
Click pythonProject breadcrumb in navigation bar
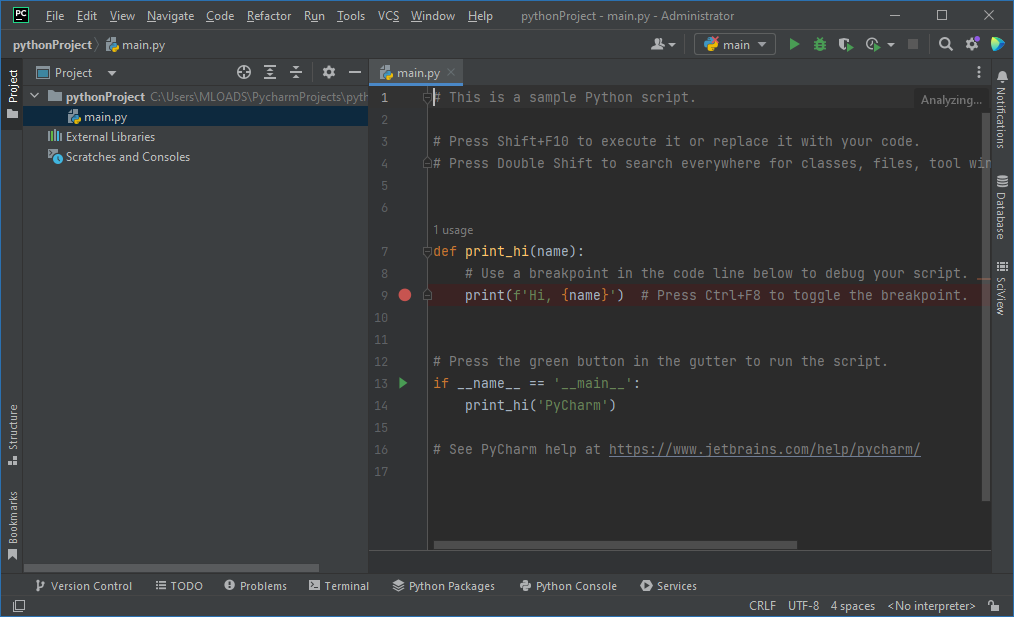point(52,45)
